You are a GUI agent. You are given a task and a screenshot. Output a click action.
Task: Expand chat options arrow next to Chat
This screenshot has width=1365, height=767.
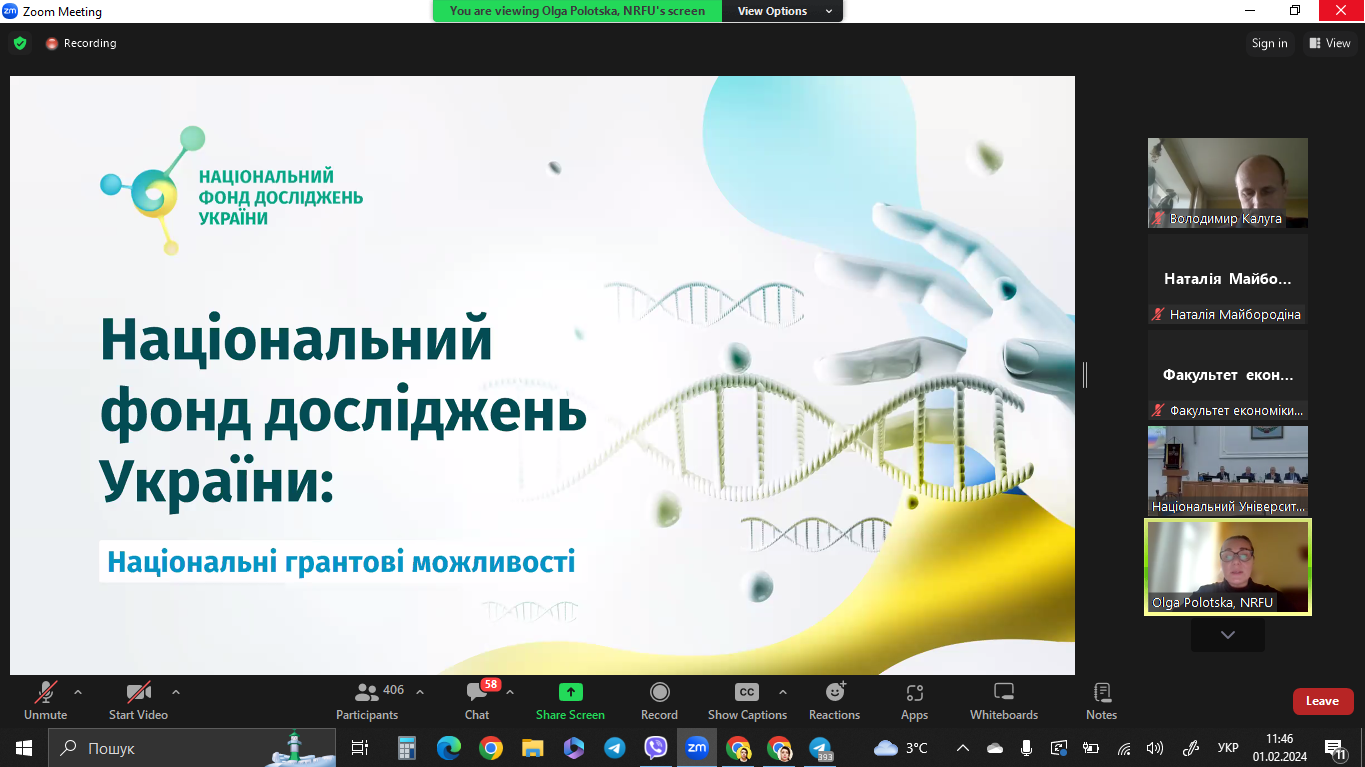pyautogui.click(x=510, y=692)
